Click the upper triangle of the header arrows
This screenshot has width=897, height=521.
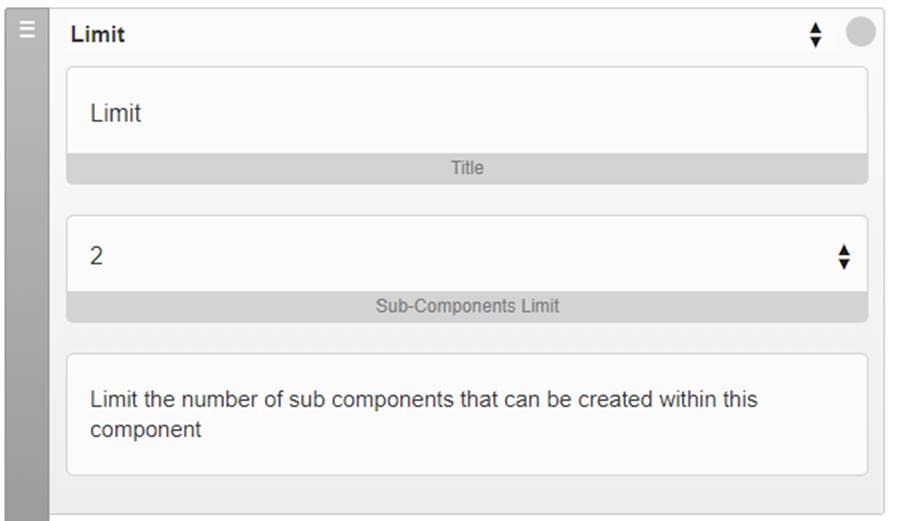pos(816,28)
